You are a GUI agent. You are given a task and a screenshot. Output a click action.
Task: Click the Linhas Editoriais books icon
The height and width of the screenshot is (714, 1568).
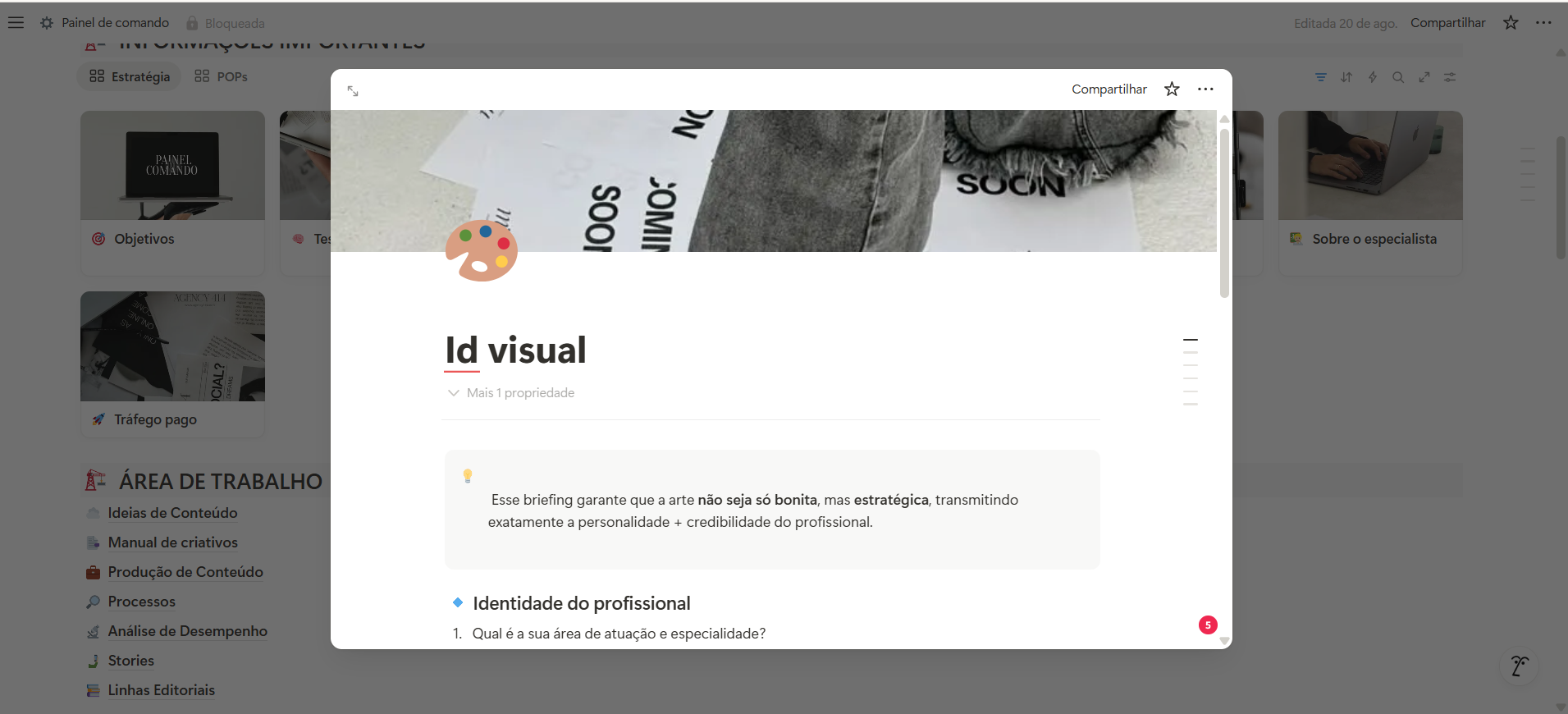click(x=94, y=690)
